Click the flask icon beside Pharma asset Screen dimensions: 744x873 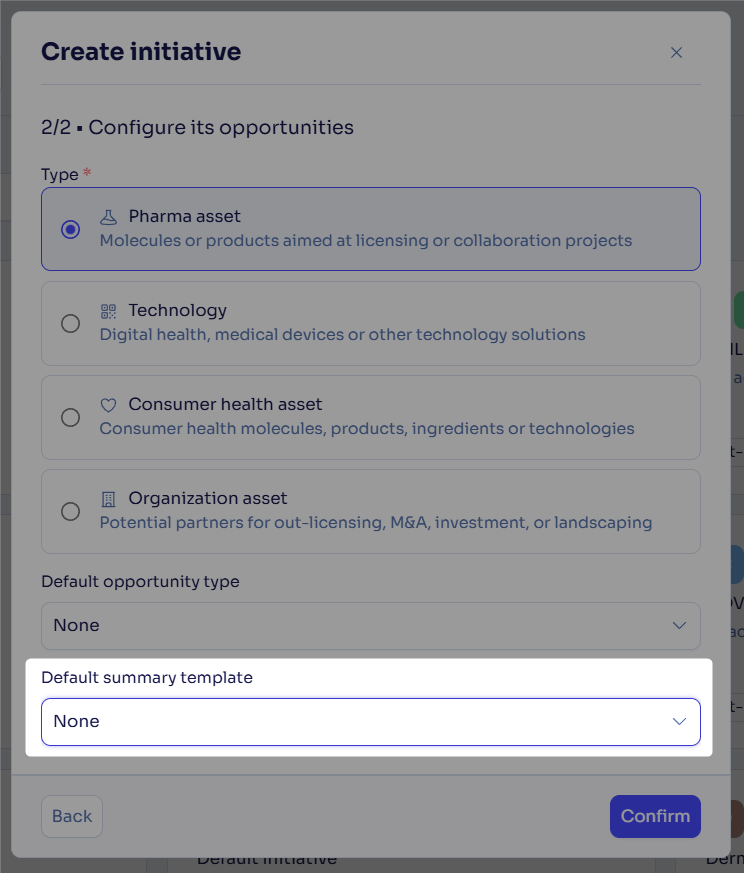(x=109, y=217)
